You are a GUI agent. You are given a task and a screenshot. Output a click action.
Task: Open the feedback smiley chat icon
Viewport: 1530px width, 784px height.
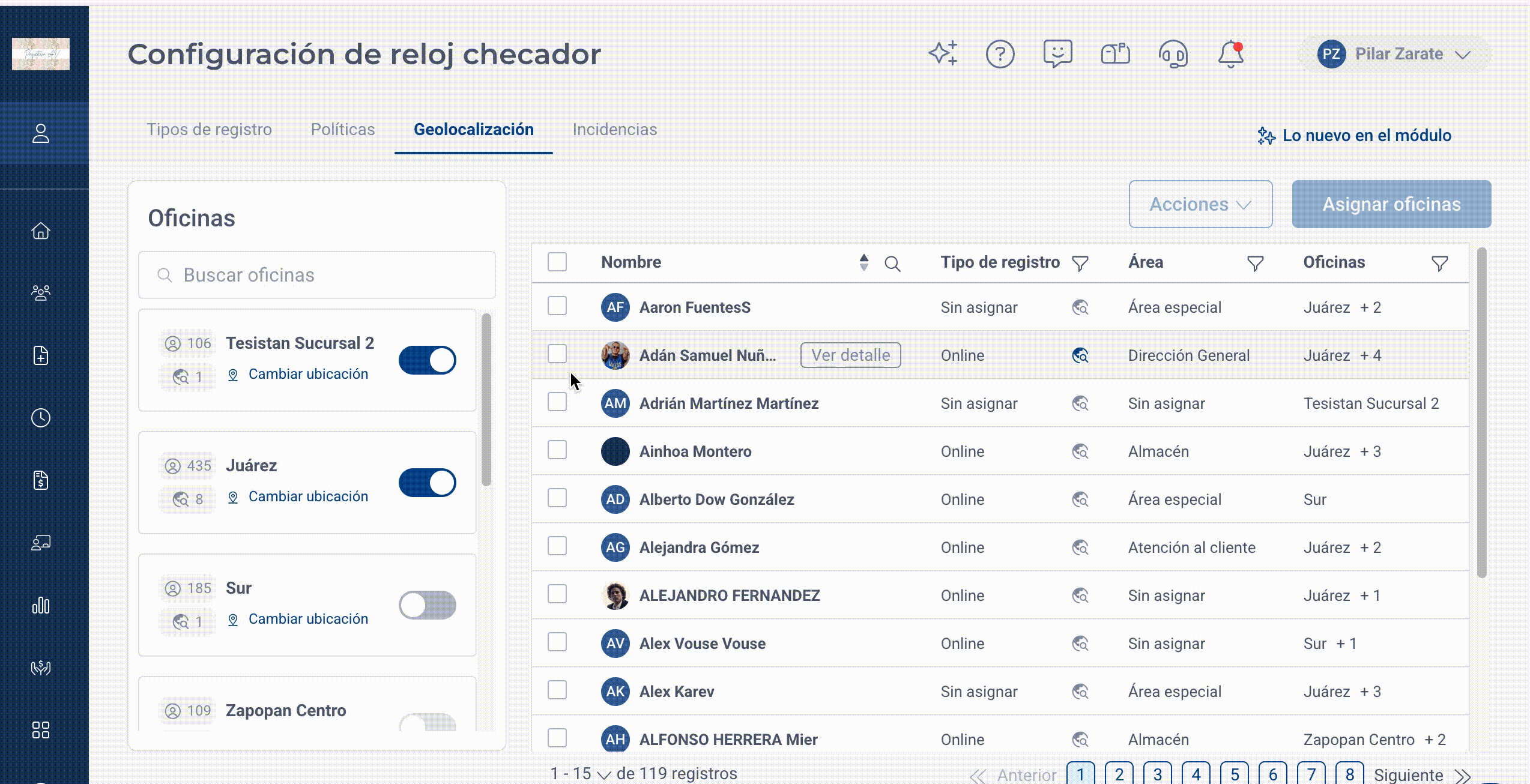point(1057,54)
